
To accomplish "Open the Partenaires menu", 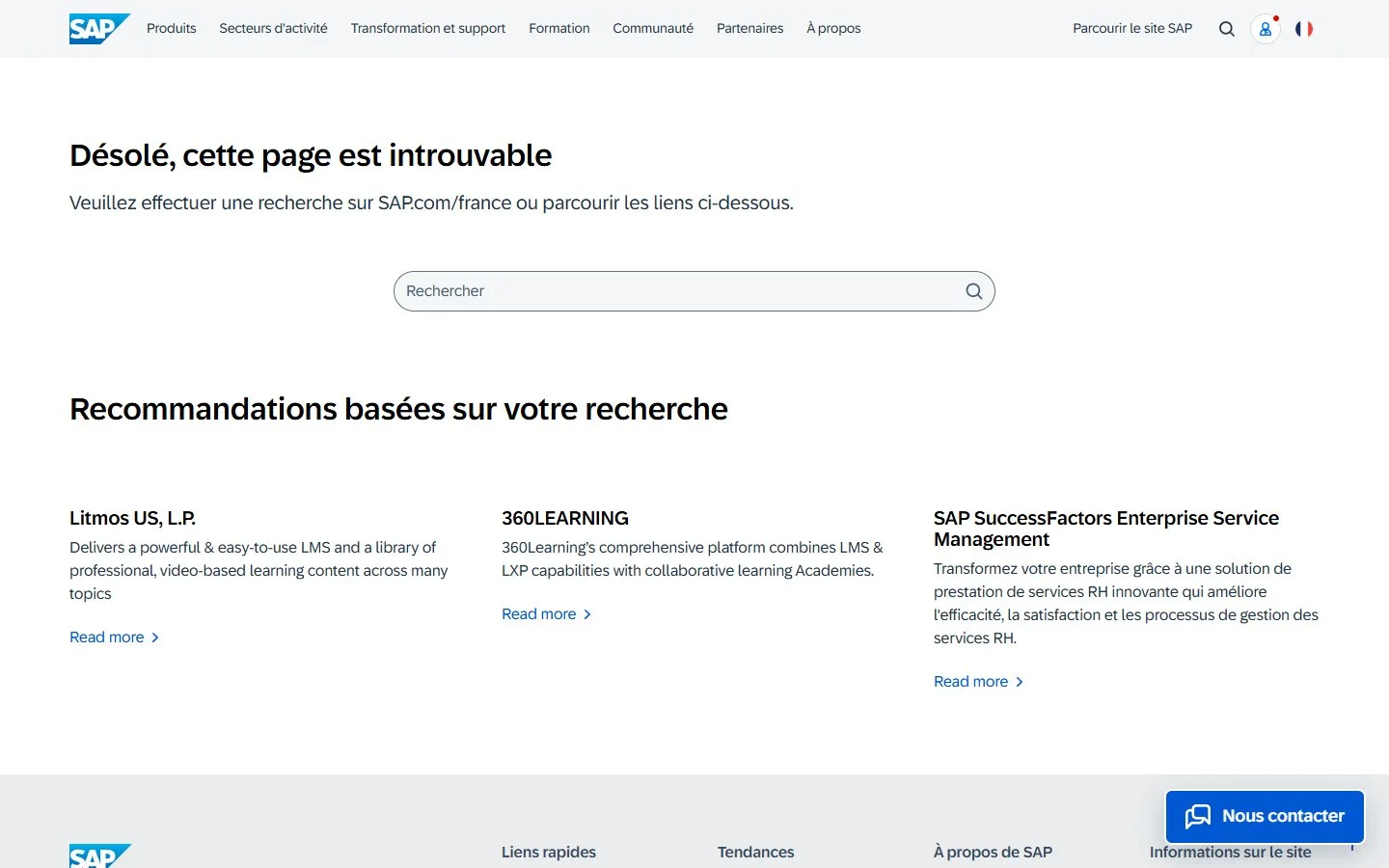I will (x=749, y=29).
